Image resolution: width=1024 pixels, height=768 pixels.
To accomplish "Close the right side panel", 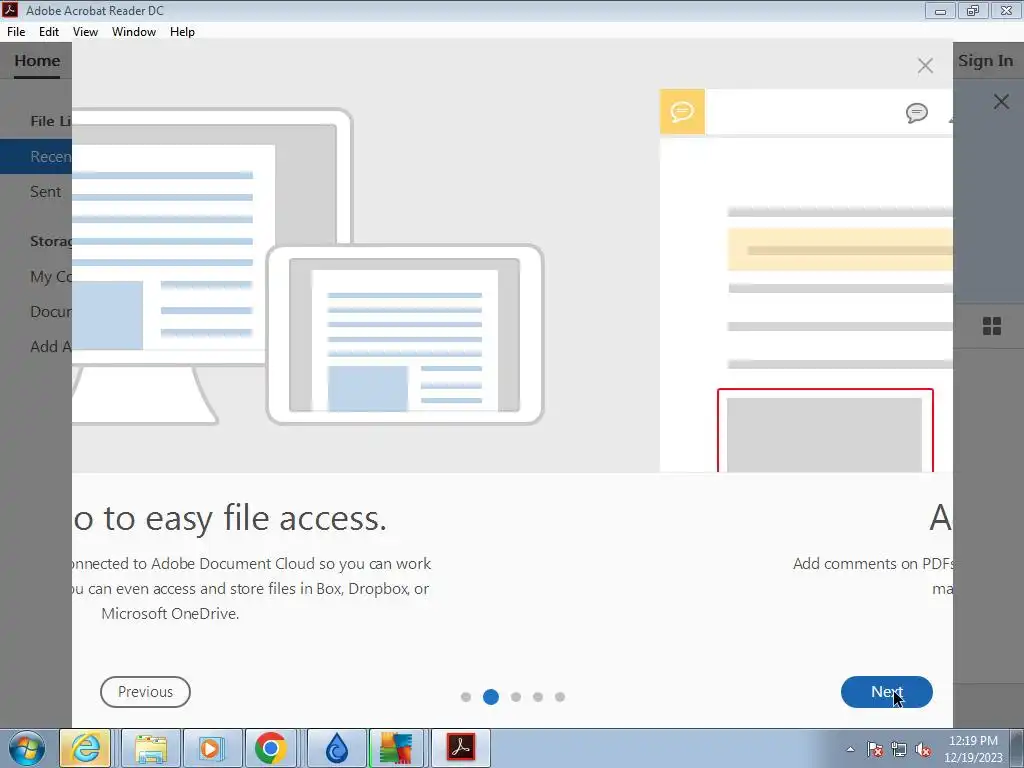I will 1001,102.
